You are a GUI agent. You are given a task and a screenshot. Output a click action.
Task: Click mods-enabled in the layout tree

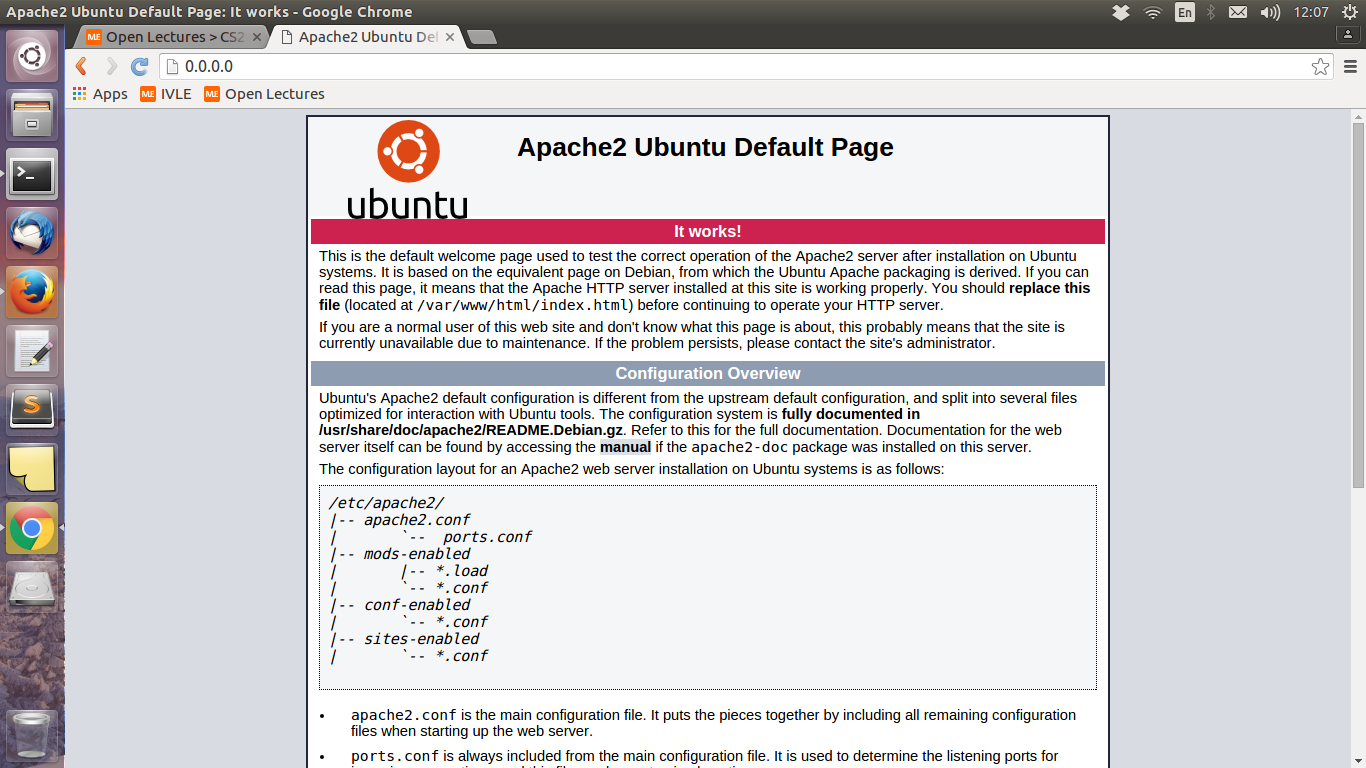tap(417, 554)
